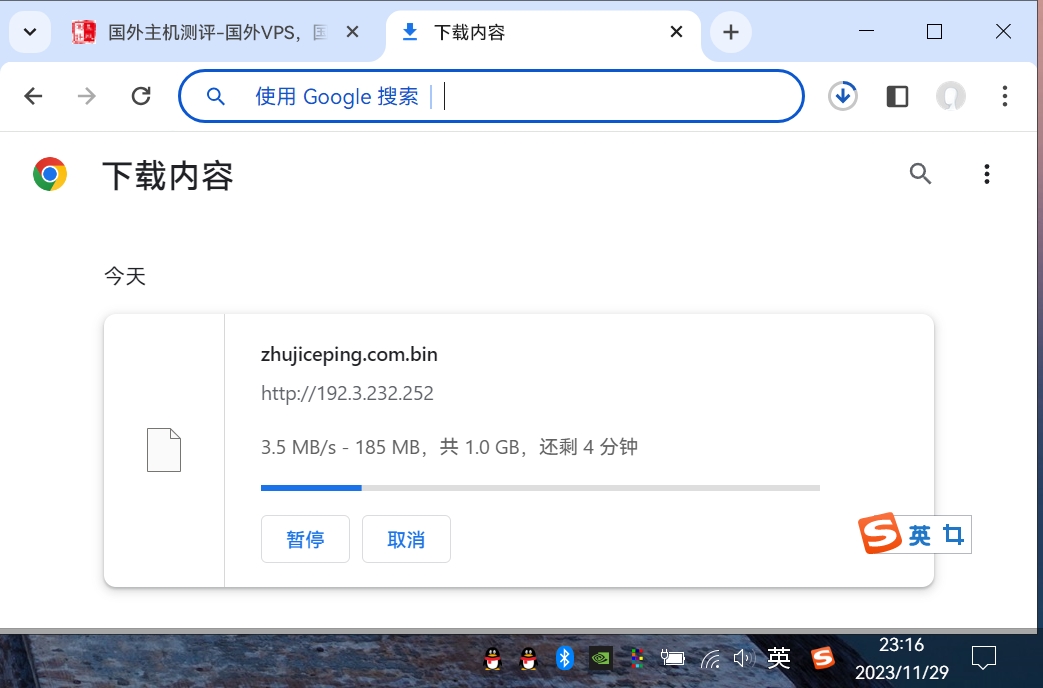Click the download speed status text

(x=449, y=446)
